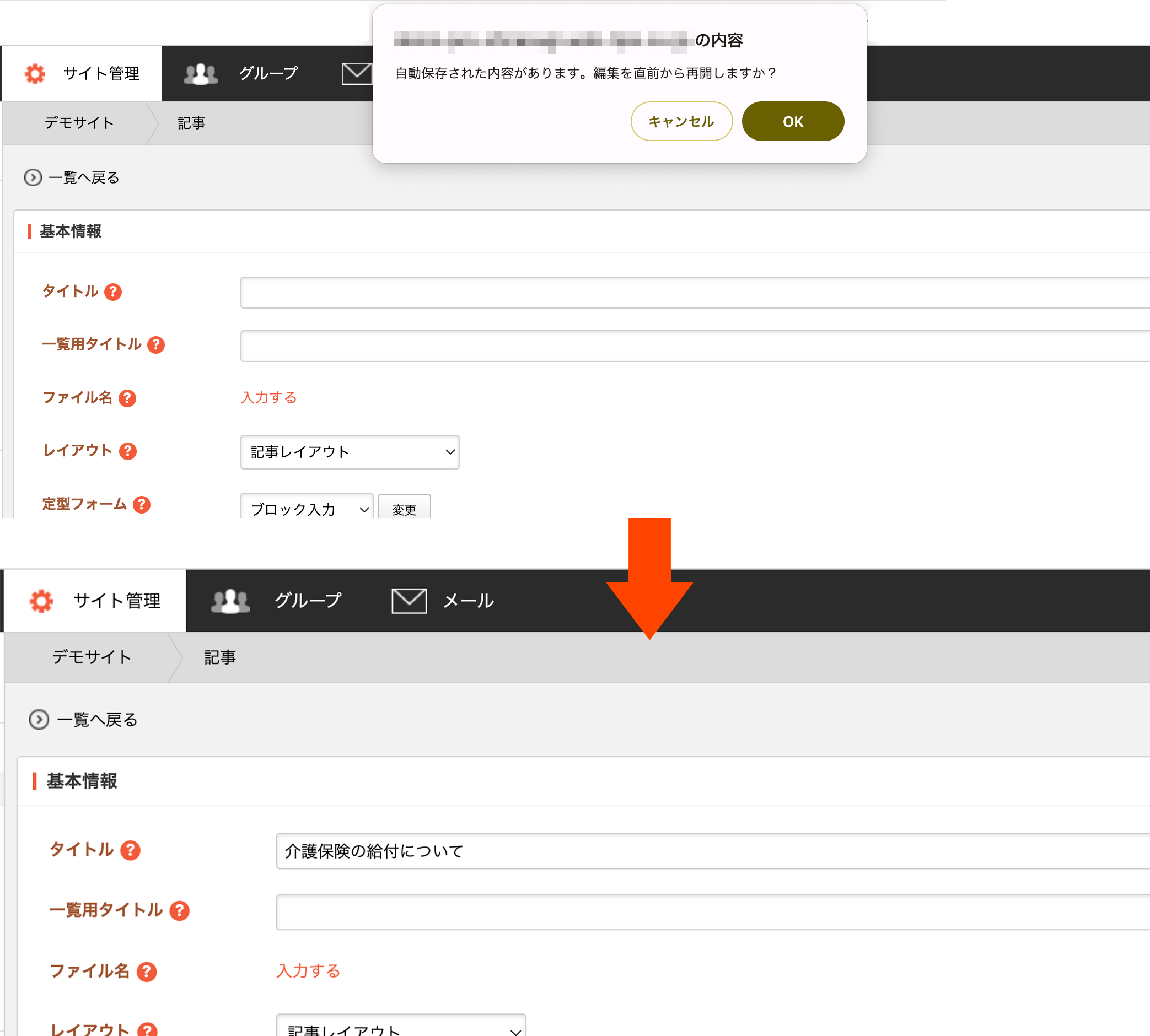This screenshot has height=1036, width=1150.
Task: Click help icon next to upper タイトル label
Action: 114,292
